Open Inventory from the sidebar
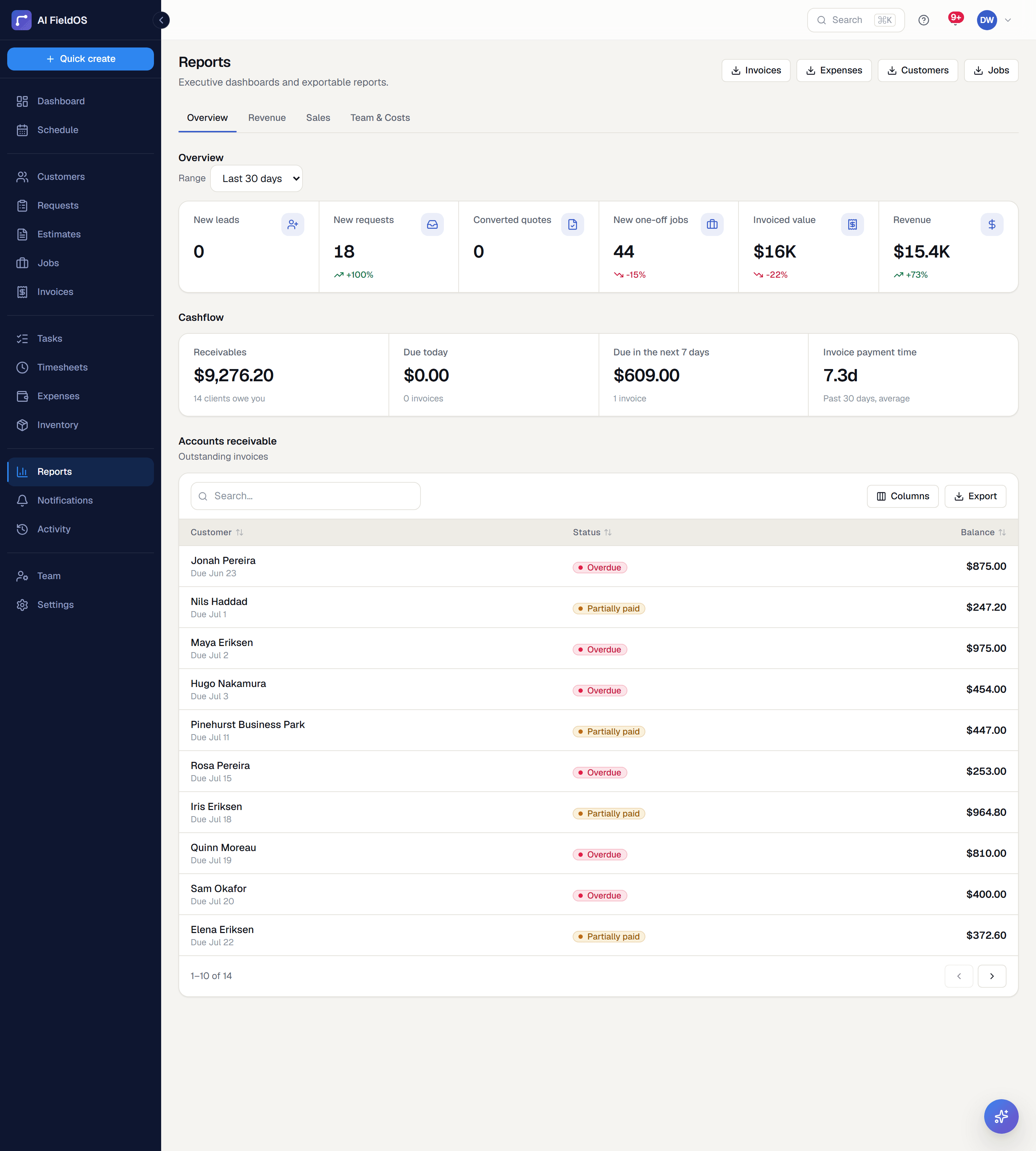 tap(80, 425)
